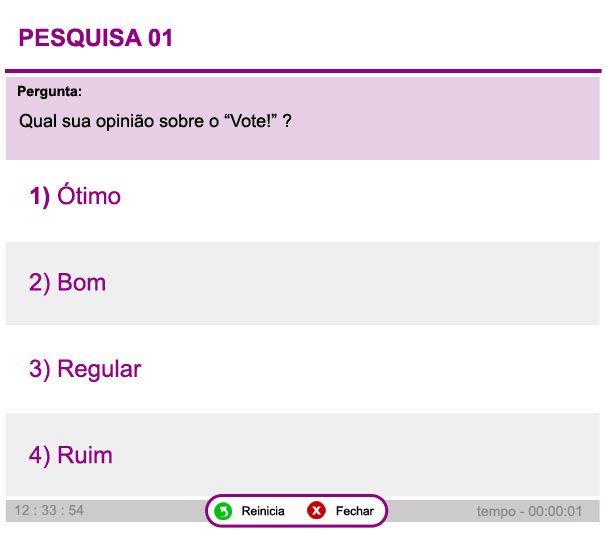Click the question text about "Vote!"
This screenshot has height=533, width=605.
pos(155,121)
